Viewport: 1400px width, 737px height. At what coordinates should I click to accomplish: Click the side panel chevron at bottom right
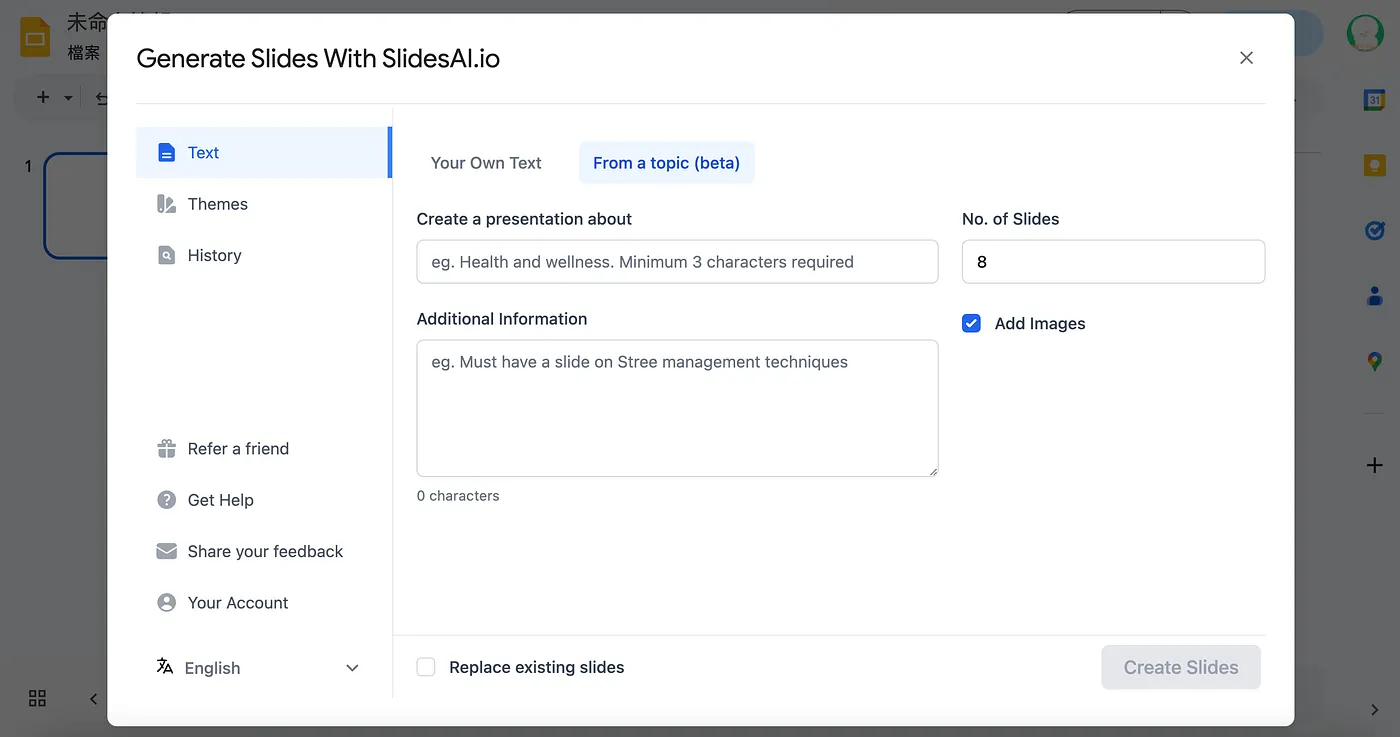1374,710
